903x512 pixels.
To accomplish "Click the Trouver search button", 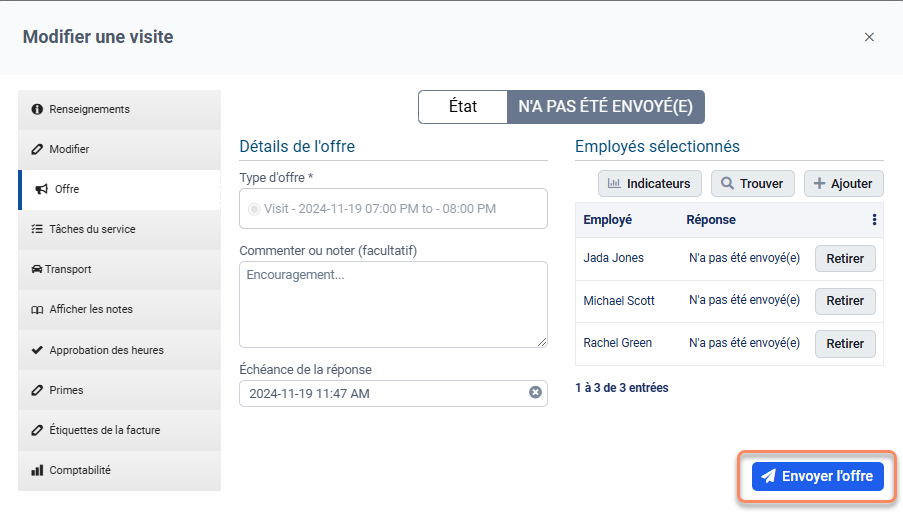I will (753, 184).
